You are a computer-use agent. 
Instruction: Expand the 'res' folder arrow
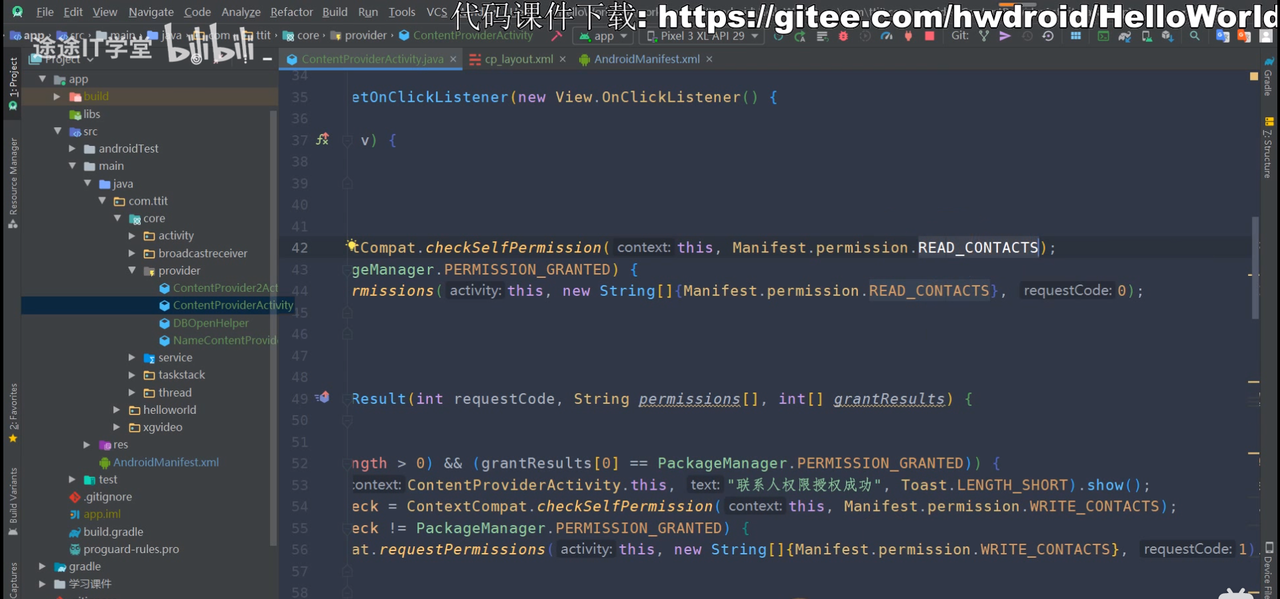coord(87,444)
